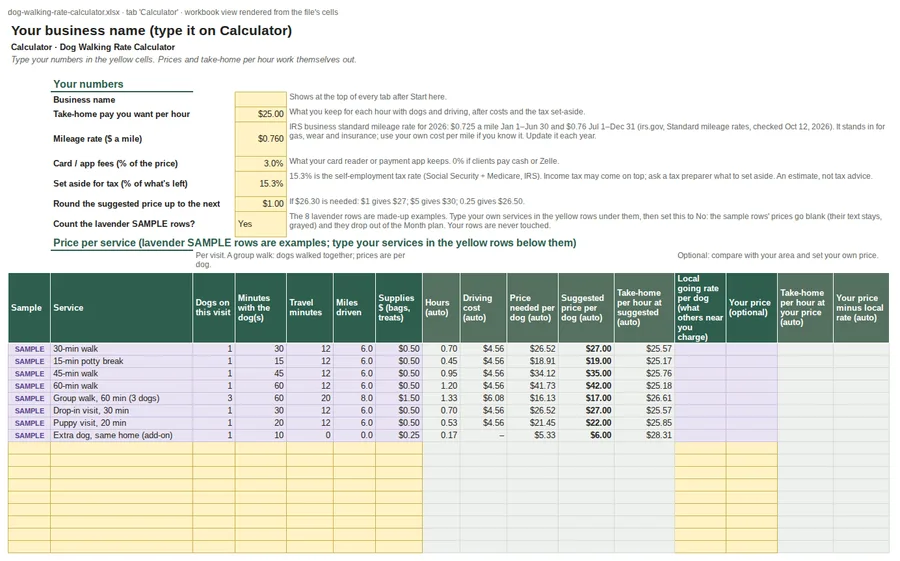900x561 pixels.
Task: Click SAMPLE tag beside 'Puppy visit, 20 min'
Action: [29, 423]
